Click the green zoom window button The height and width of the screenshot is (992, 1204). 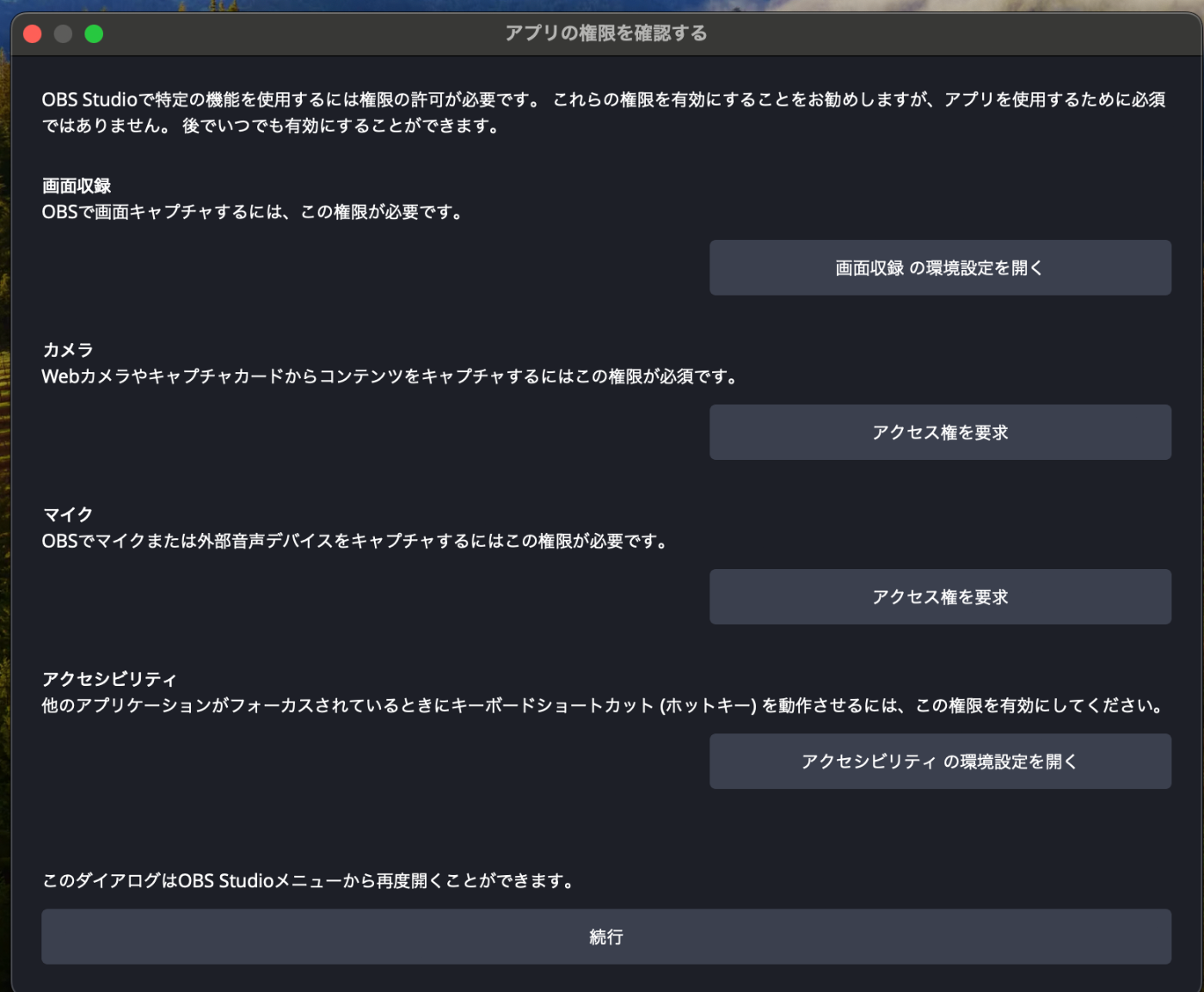point(94,34)
